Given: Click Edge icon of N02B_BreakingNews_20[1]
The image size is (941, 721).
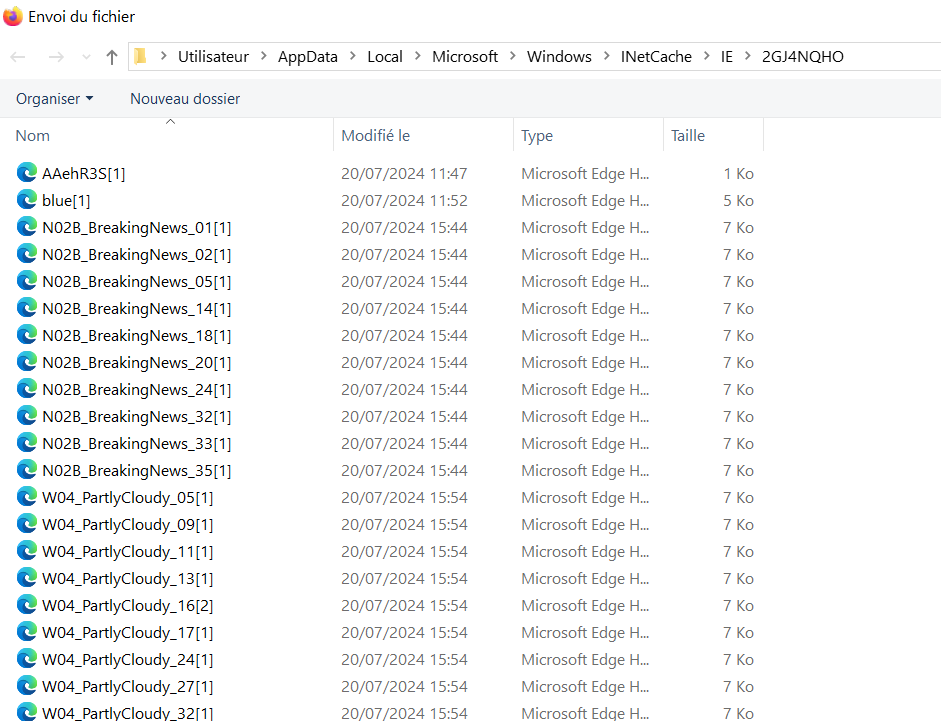Looking at the screenshot, I should pos(27,362).
